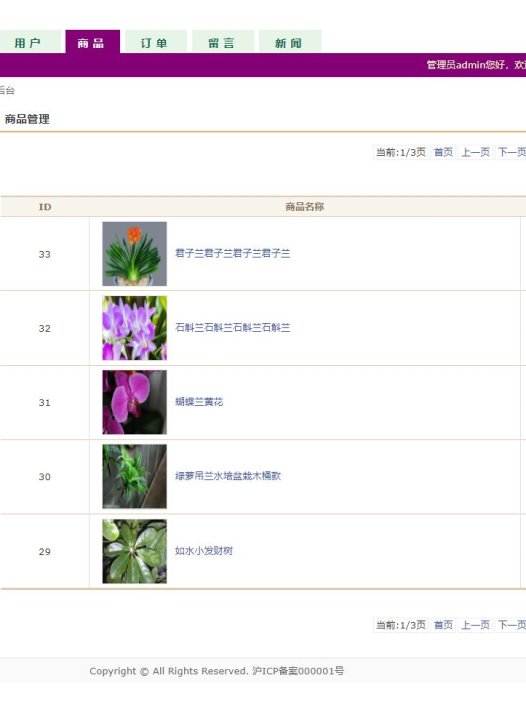Click the 沪ICP备案000001号 footer text
The height and width of the screenshot is (702, 526).
[298, 671]
